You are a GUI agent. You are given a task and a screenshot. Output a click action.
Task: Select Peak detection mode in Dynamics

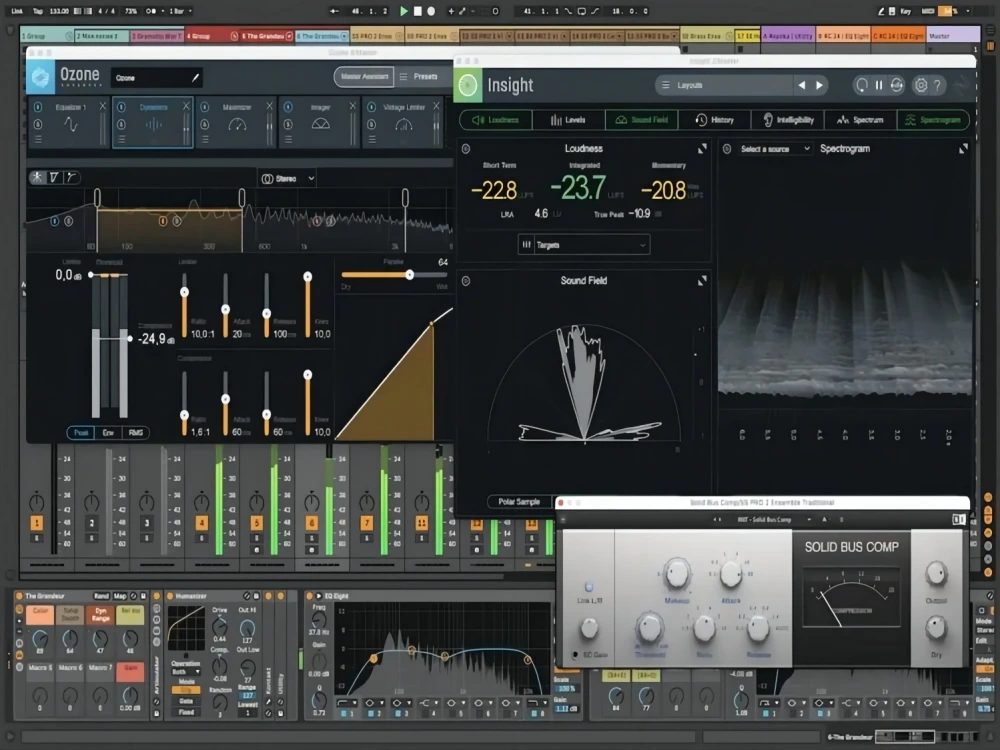(x=81, y=433)
